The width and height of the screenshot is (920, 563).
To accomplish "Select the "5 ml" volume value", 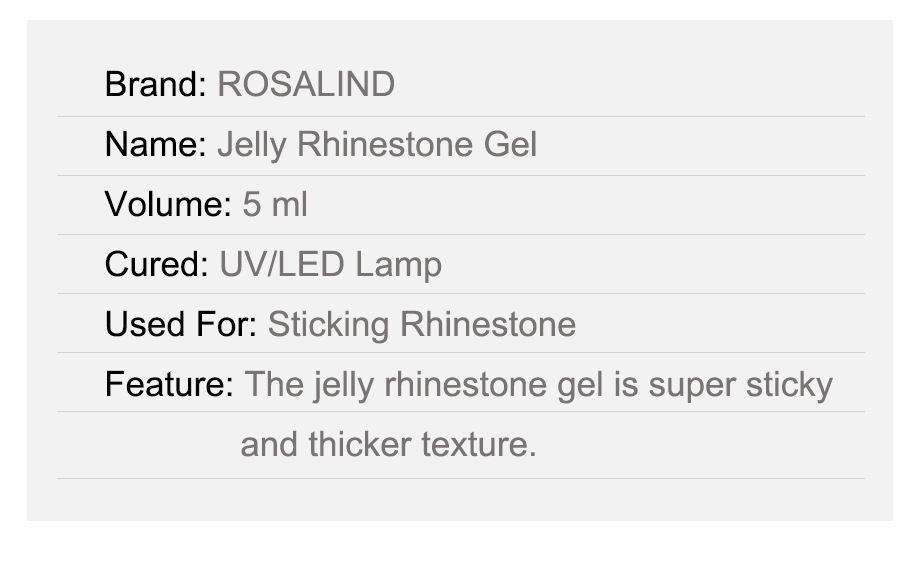I will [x=275, y=205].
